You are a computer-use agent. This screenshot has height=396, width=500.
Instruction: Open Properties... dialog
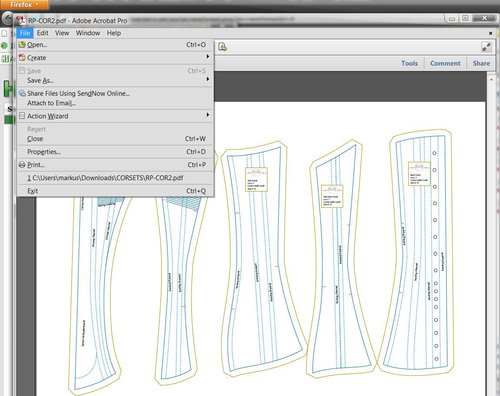(115, 152)
